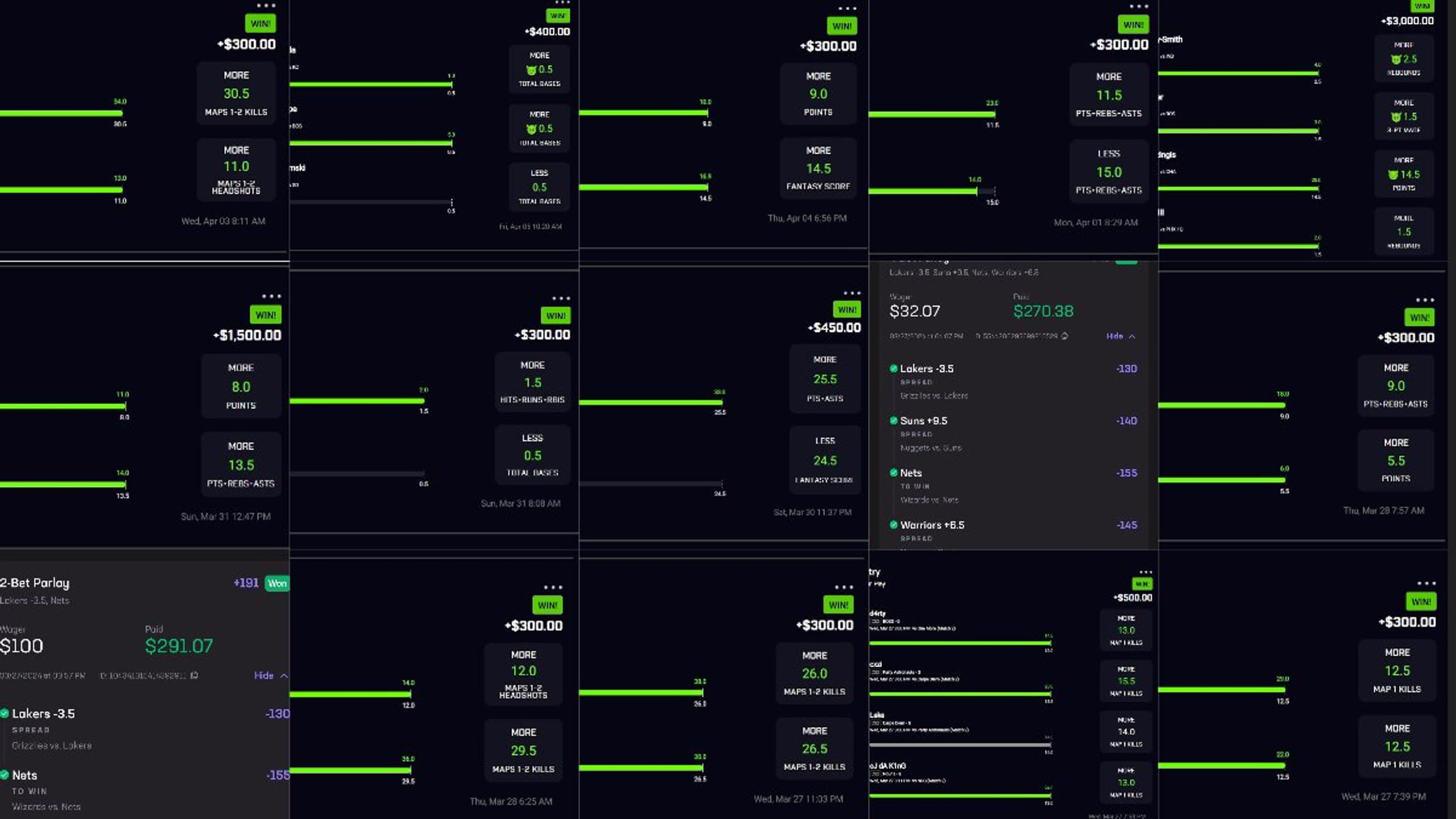Click progress bar ending at 34.0
The height and width of the screenshot is (819, 1456).
(61, 113)
